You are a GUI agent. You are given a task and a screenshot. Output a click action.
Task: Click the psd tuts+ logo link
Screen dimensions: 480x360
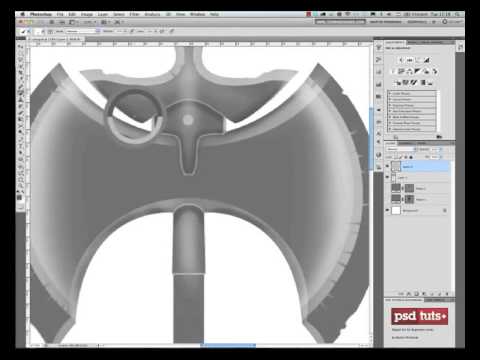click(419, 316)
